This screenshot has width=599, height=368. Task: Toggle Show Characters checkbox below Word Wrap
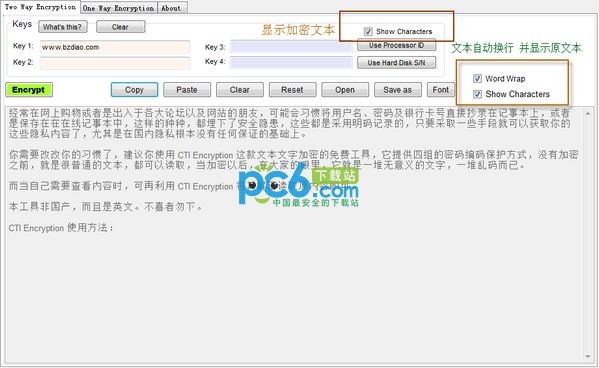pos(477,94)
